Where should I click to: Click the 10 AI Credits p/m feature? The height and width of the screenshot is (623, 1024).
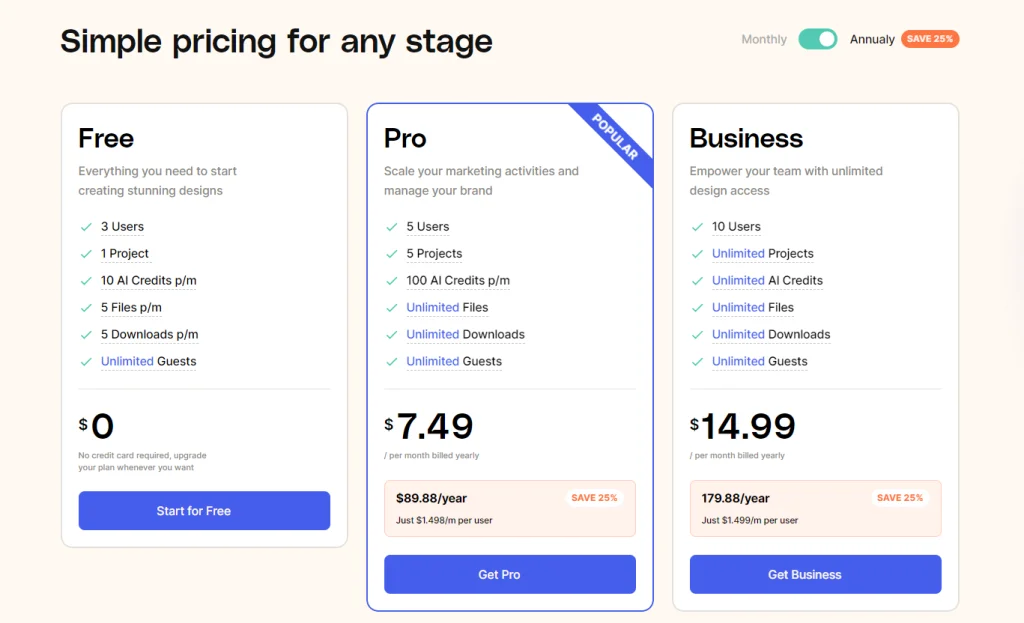pyautogui.click(x=148, y=281)
